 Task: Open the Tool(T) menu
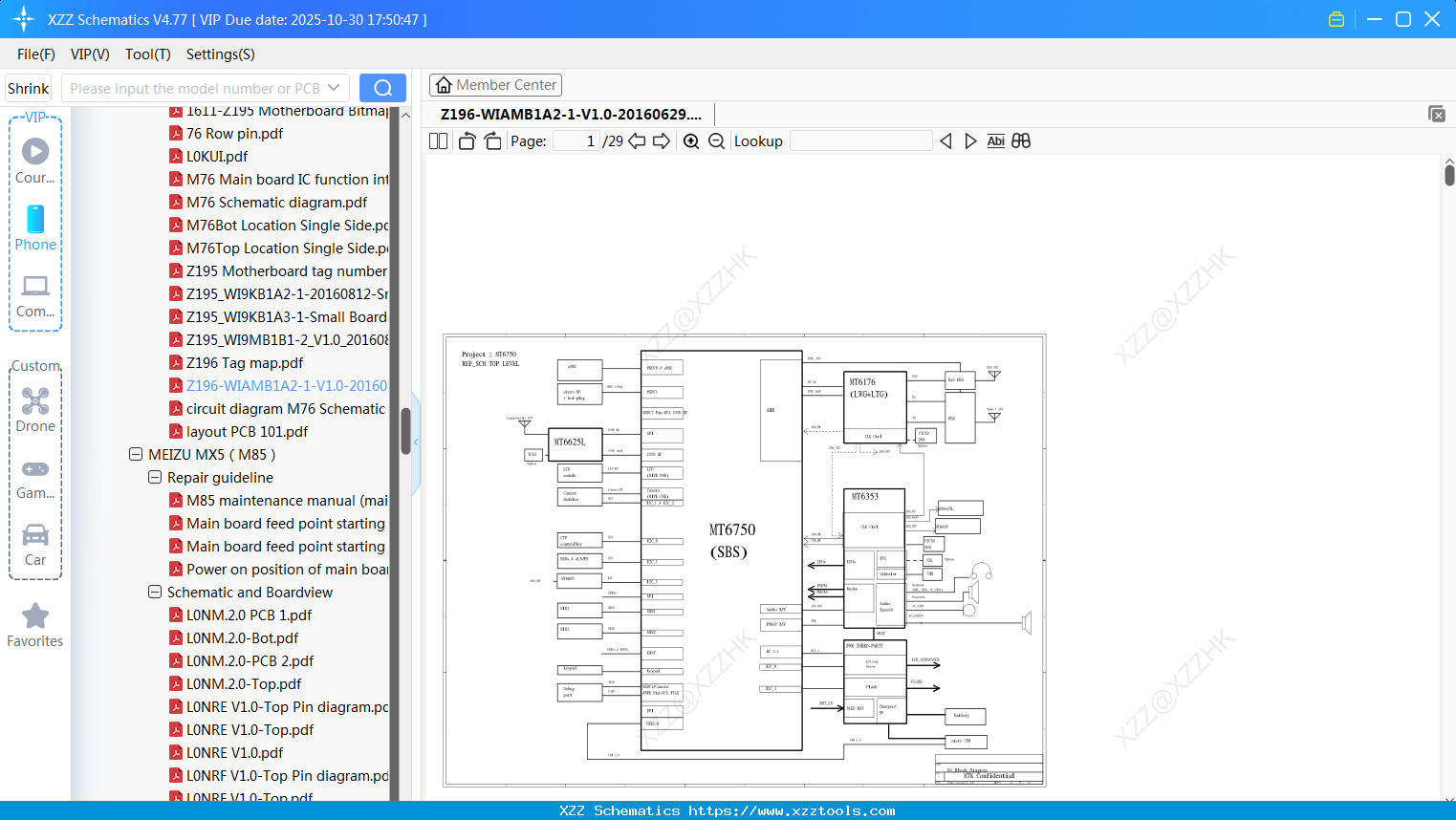coord(147,54)
